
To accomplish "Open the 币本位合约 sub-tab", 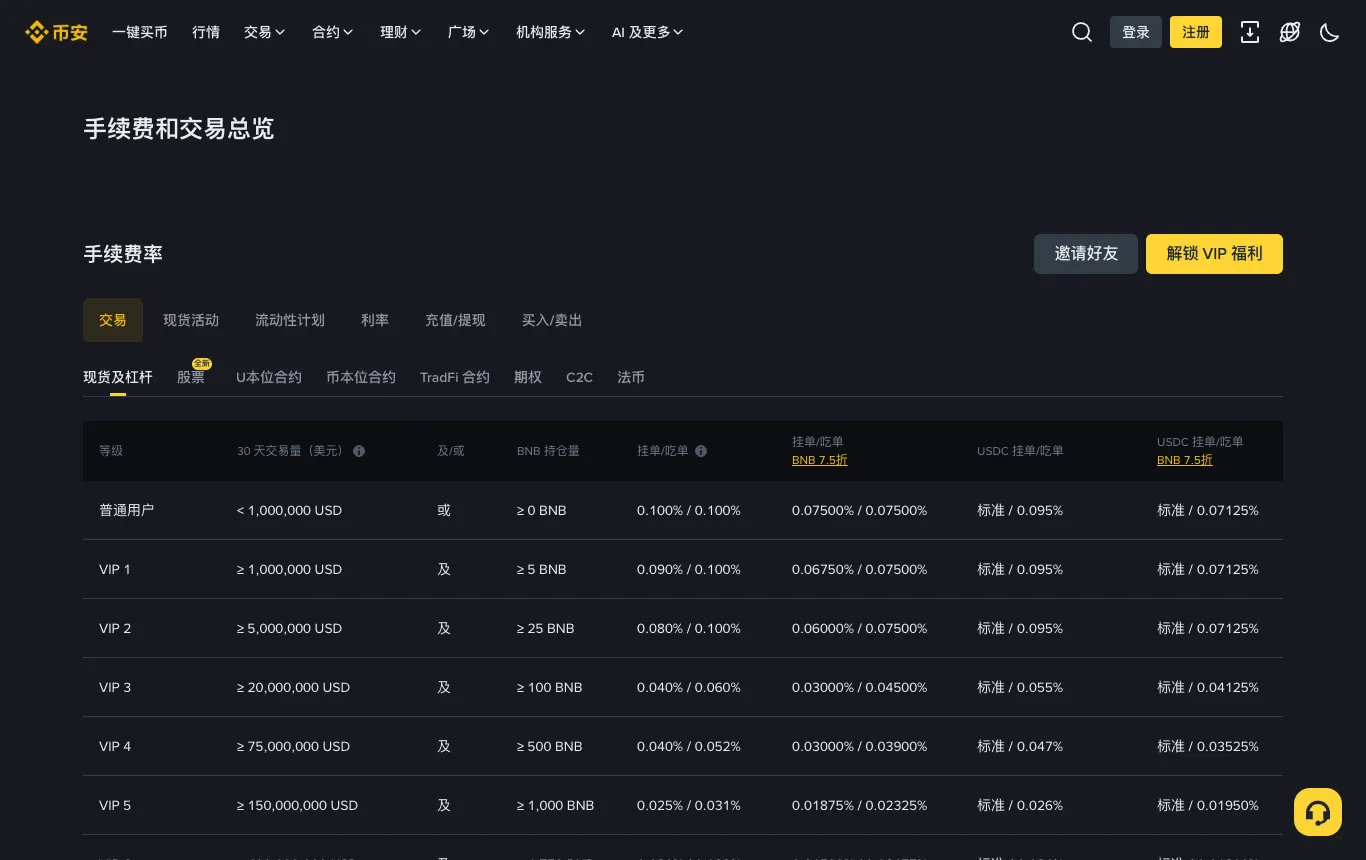I will [361, 377].
